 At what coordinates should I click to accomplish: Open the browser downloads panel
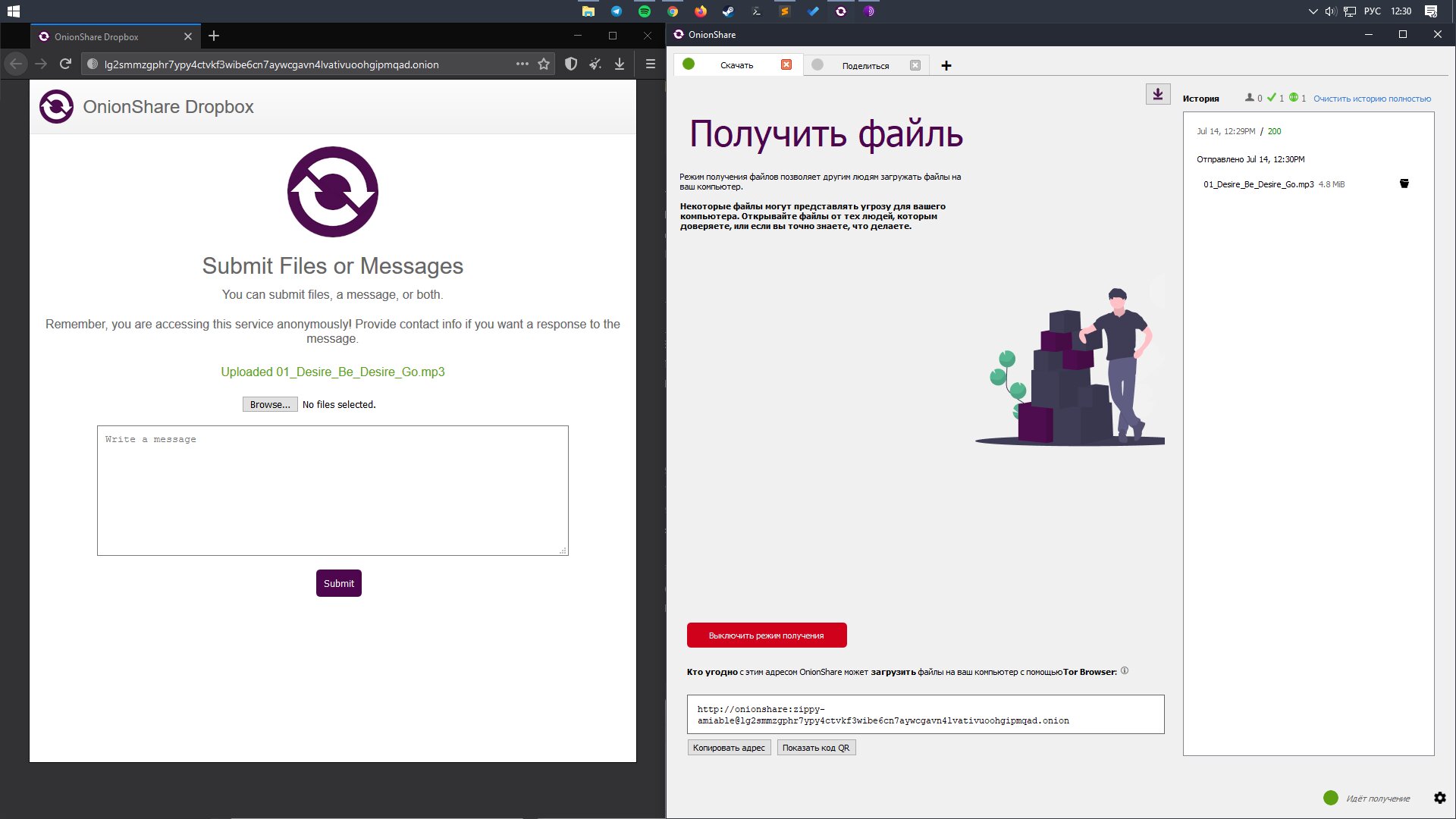tap(620, 64)
